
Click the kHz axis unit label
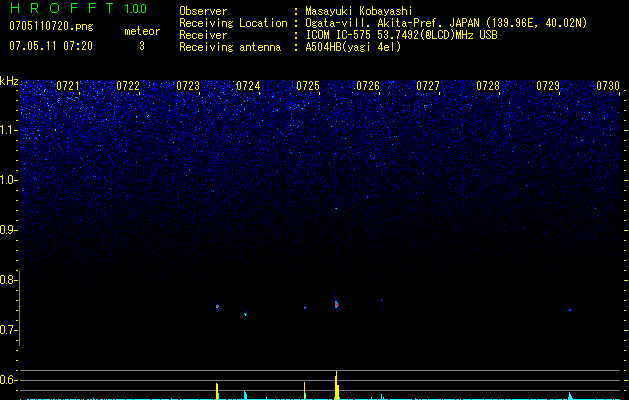[9, 81]
